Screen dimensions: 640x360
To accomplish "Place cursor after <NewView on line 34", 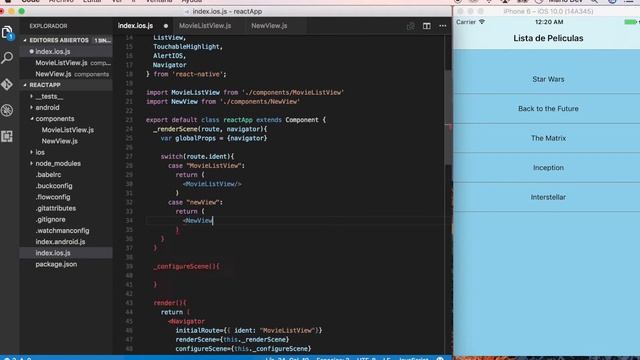I will (x=213, y=220).
